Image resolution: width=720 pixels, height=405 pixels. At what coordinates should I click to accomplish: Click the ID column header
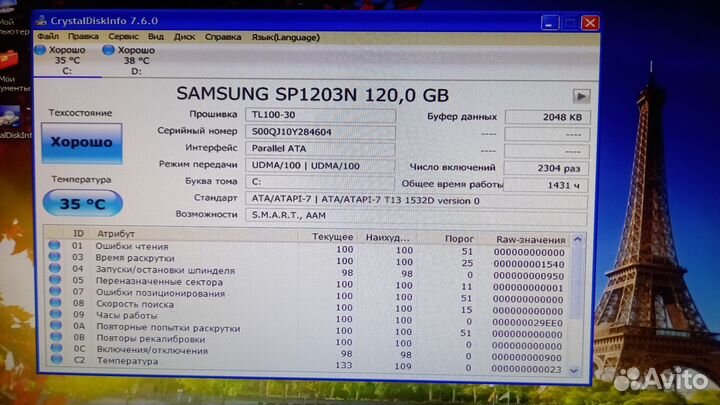pyautogui.click(x=79, y=234)
